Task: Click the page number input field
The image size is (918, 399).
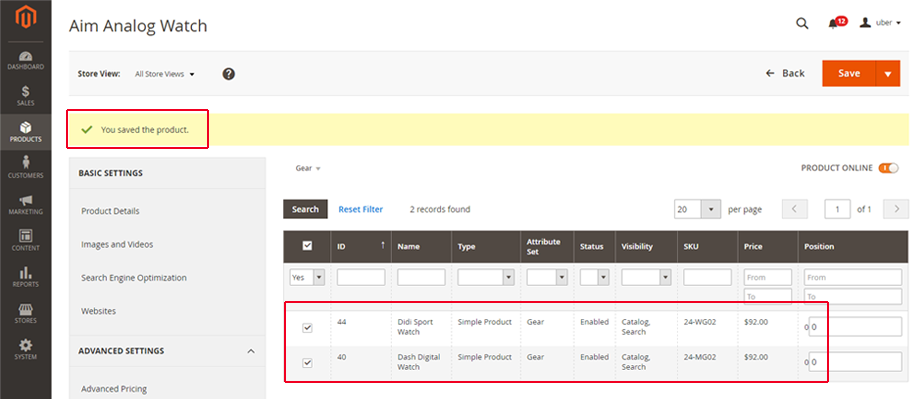Action: [837, 209]
